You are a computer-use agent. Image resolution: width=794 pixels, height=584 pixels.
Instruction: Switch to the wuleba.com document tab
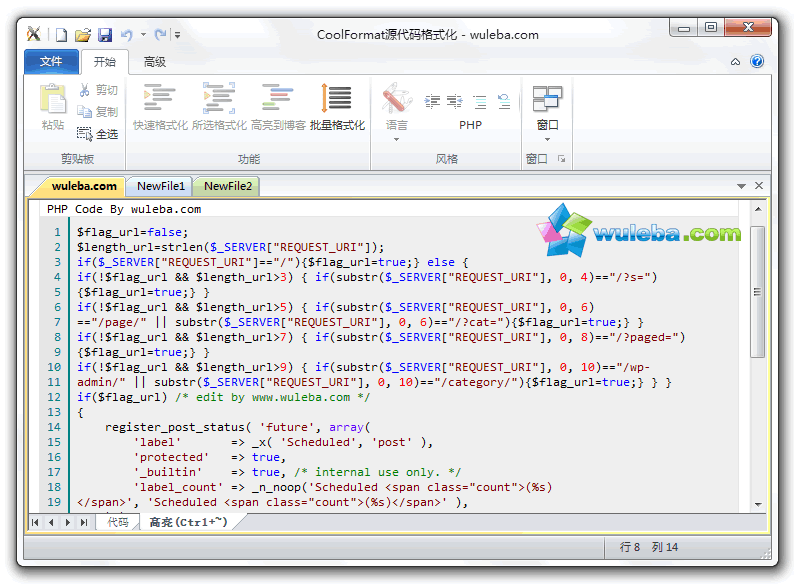point(84,186)
